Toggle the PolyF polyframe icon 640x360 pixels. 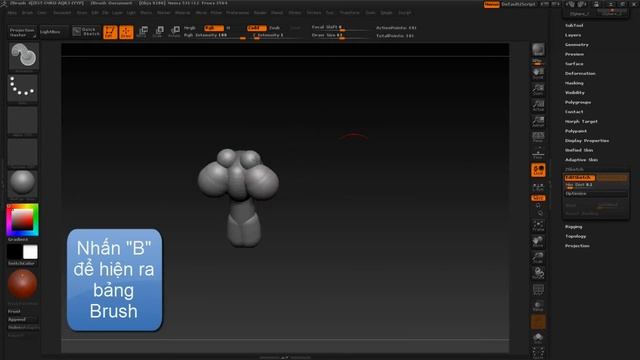click(538, 289)
